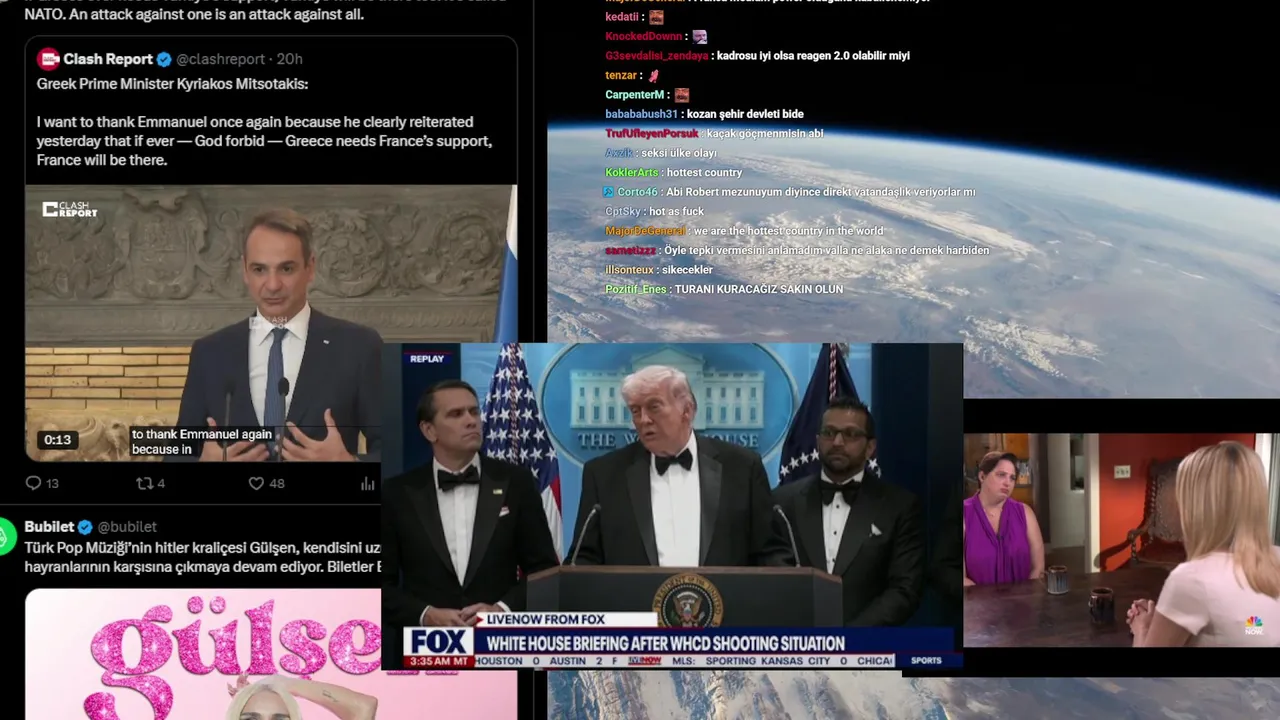Screen dimensions: 1280x720
Task: Click the FOX logo on the news banner
Action: coord(438,643)
